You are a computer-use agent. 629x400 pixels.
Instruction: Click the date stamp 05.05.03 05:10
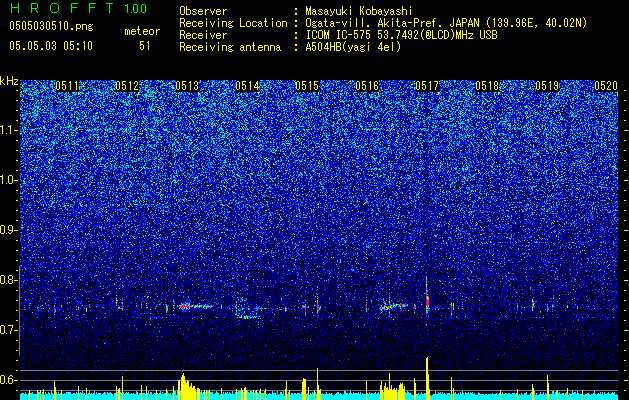point(51,46)
